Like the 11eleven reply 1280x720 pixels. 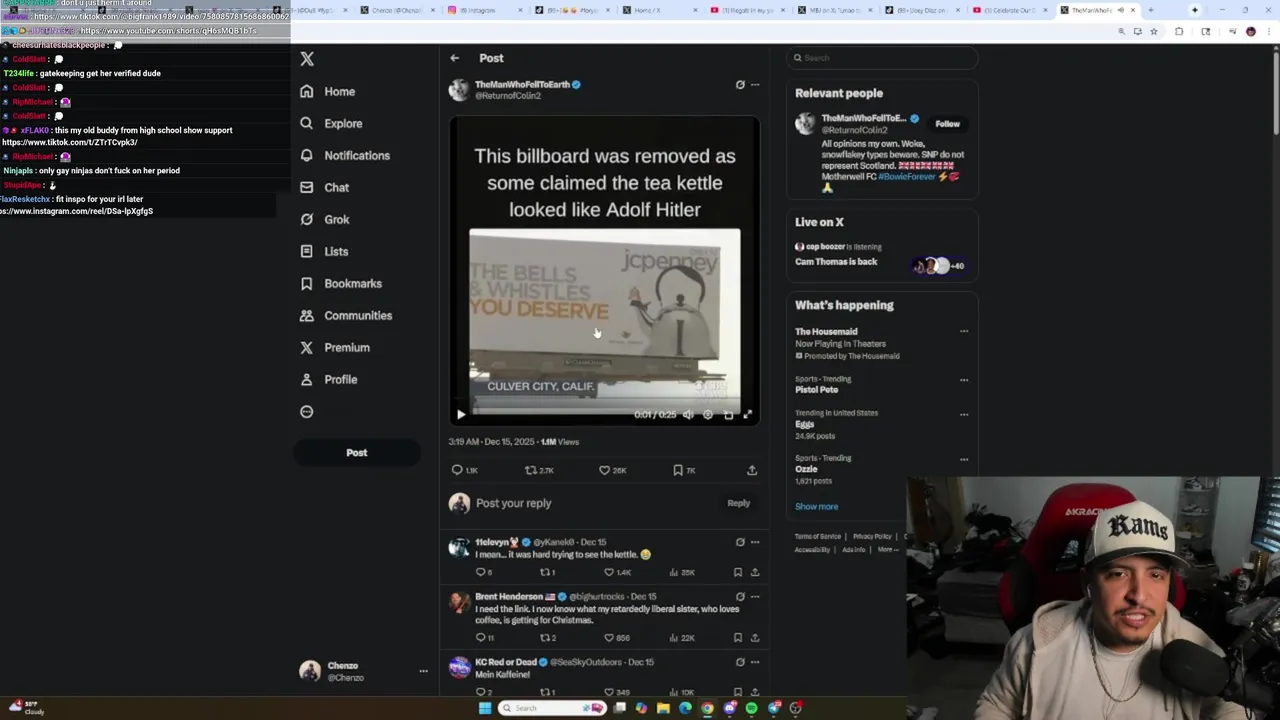point(619,572)
